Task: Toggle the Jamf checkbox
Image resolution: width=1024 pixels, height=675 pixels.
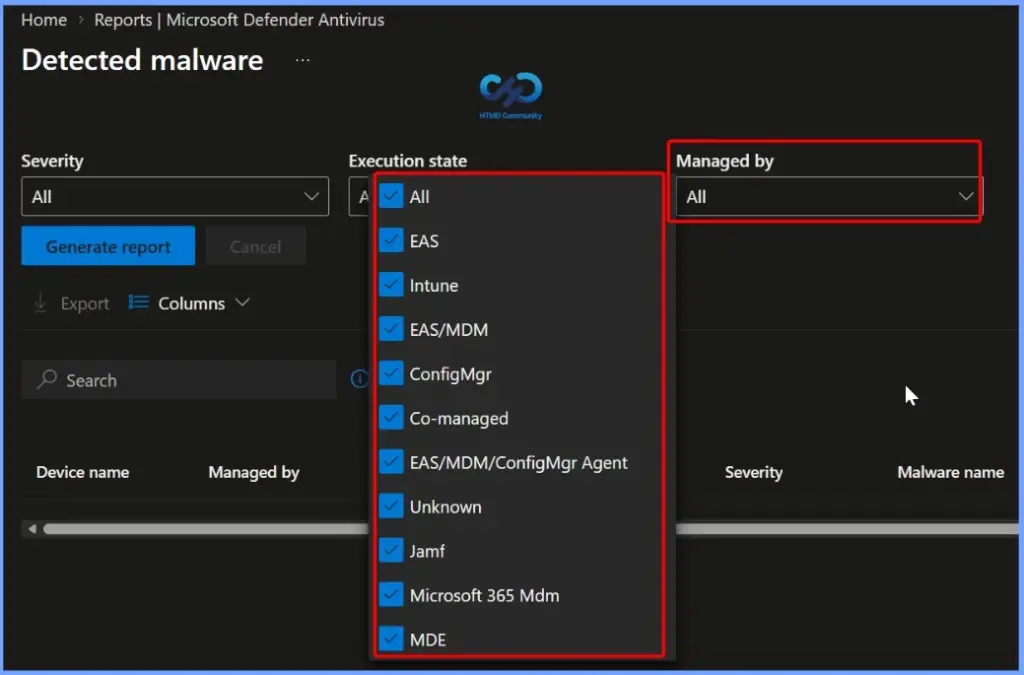Action: [391, 551]
